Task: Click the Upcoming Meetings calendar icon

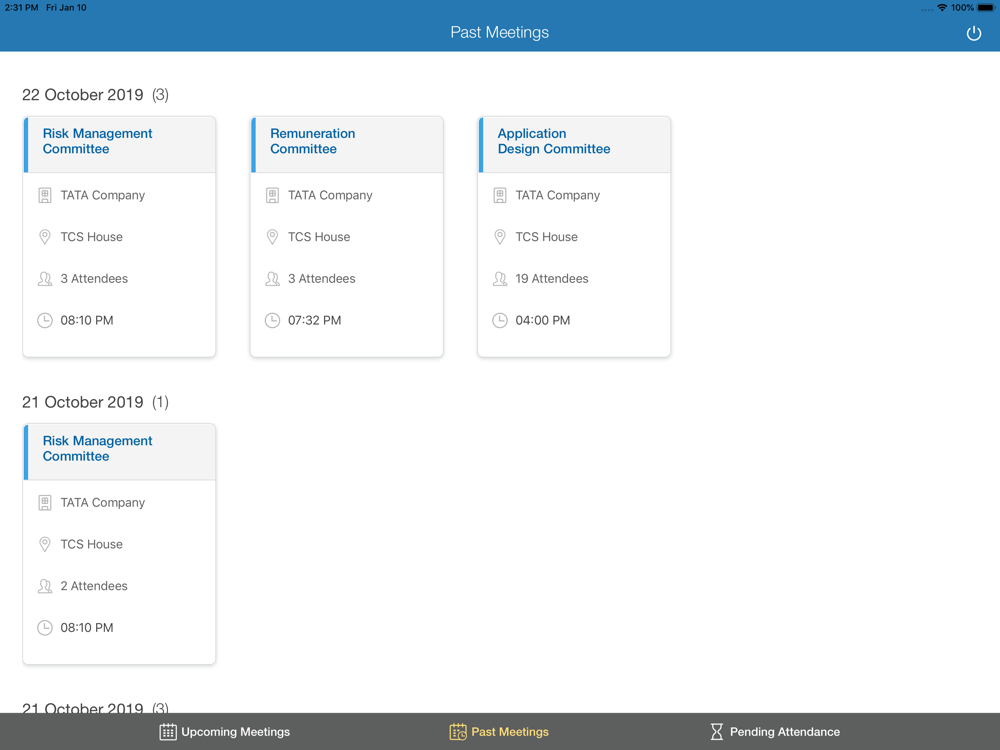Action: pos(168,732)
